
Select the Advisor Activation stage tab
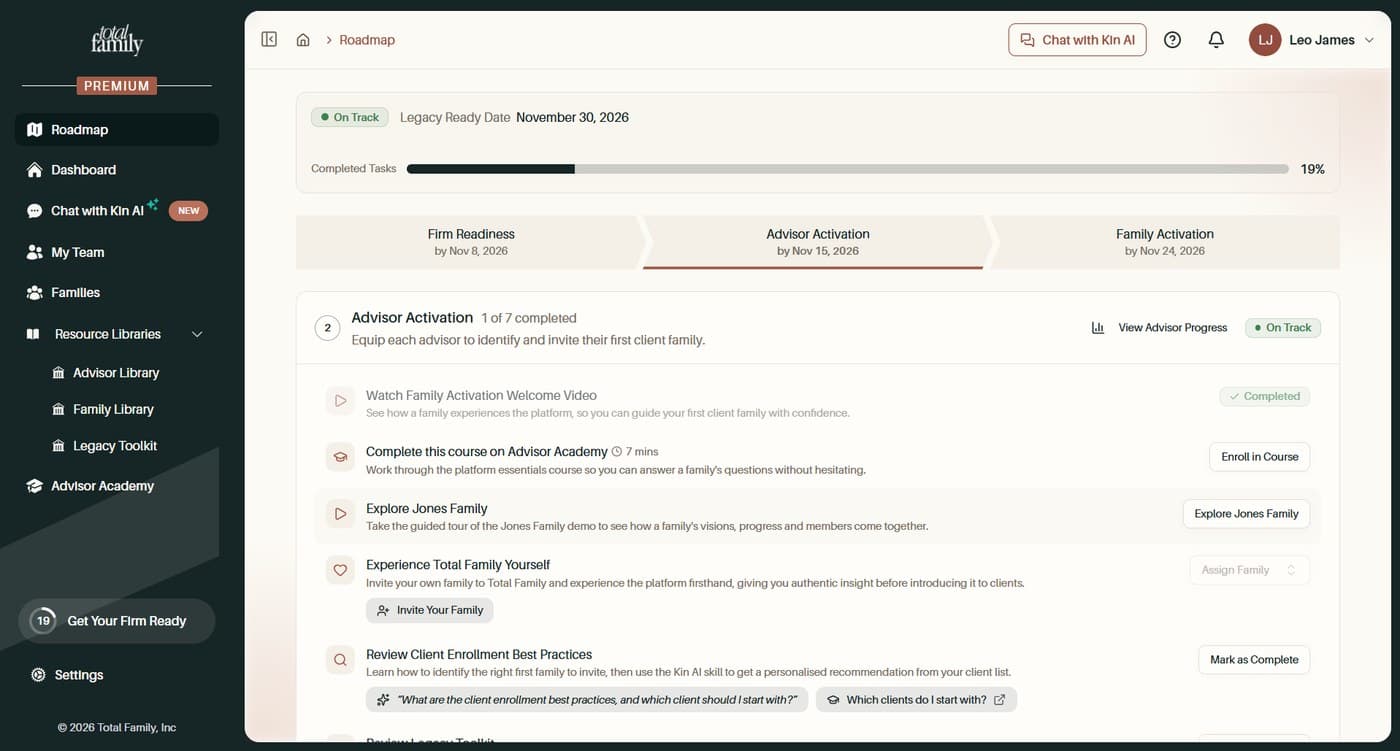tap(818, 242)
